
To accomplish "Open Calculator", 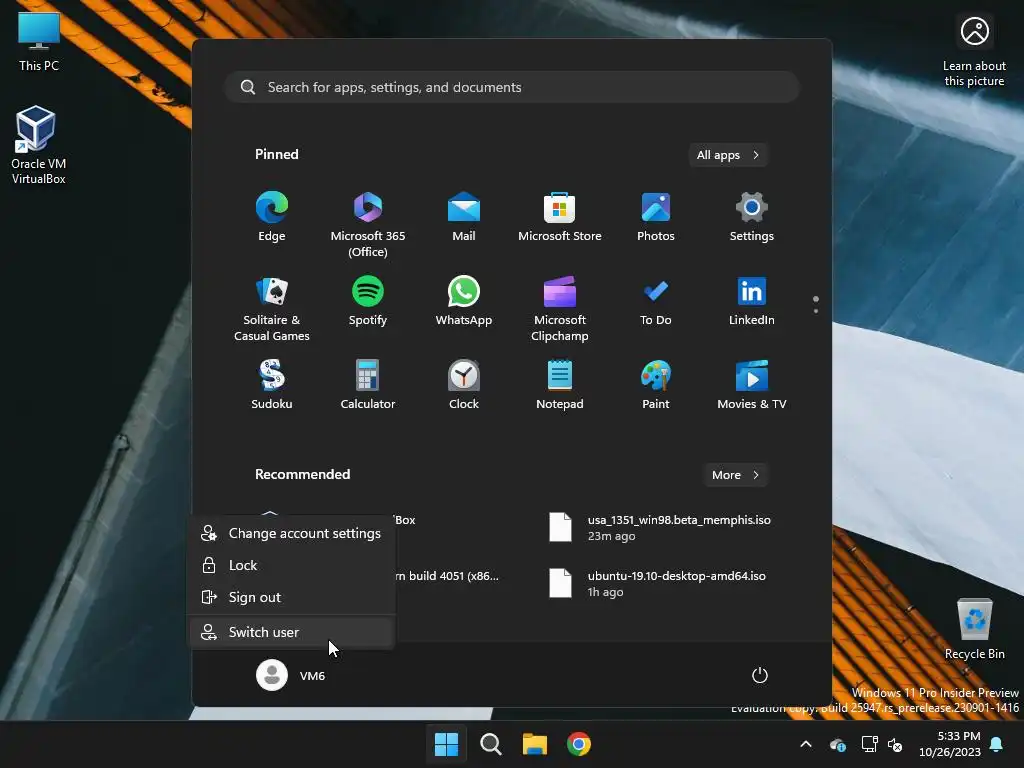I will pyautogui.click(x=368, y=385).
